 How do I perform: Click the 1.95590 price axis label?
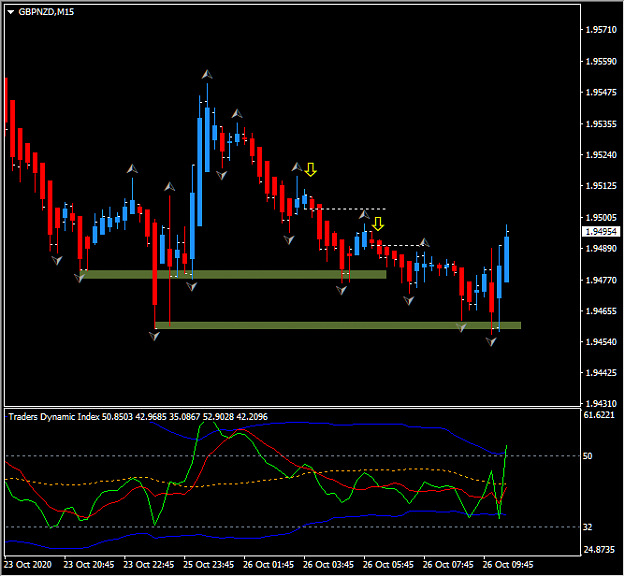[x=601, y=62]
